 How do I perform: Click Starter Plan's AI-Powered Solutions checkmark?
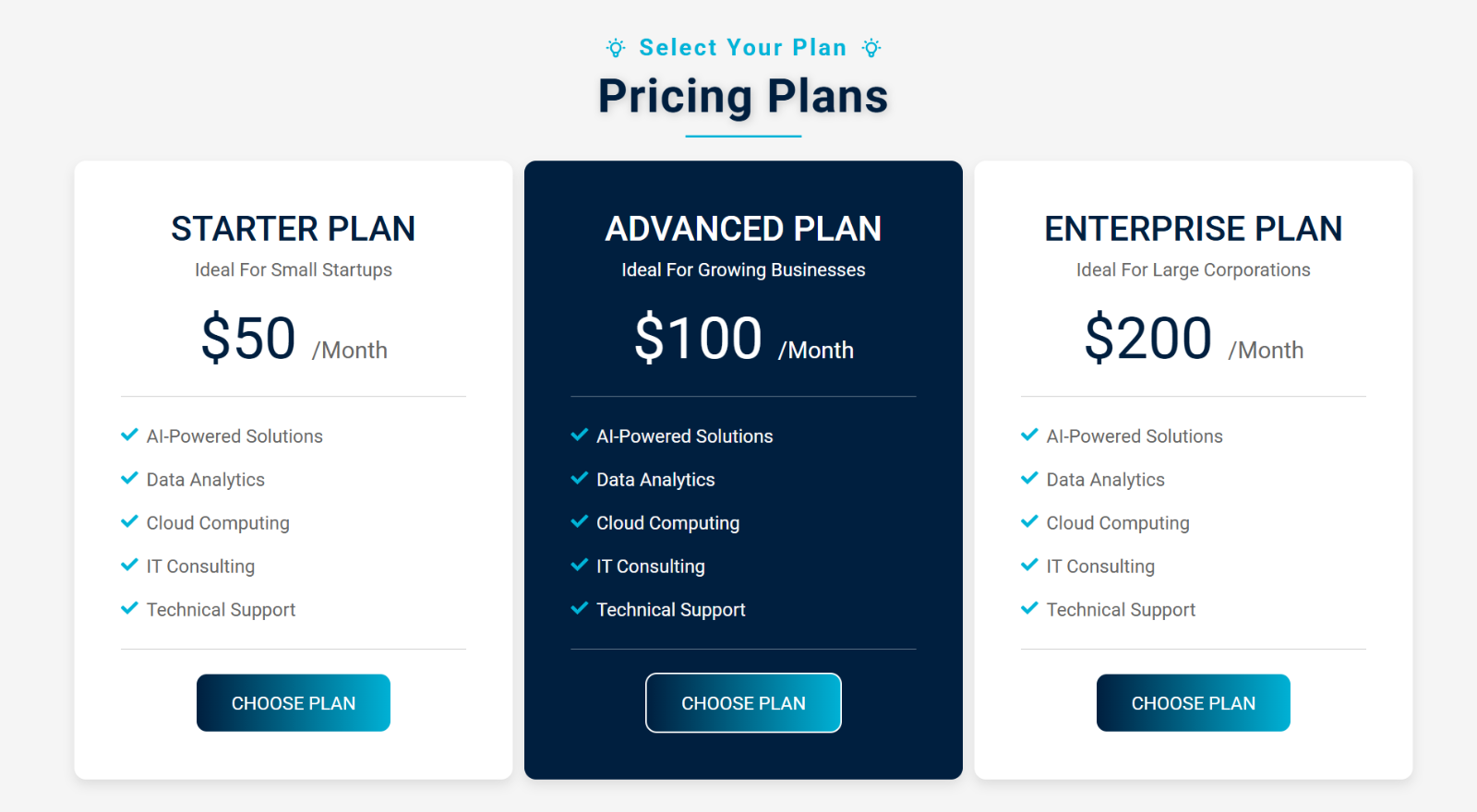129,436
